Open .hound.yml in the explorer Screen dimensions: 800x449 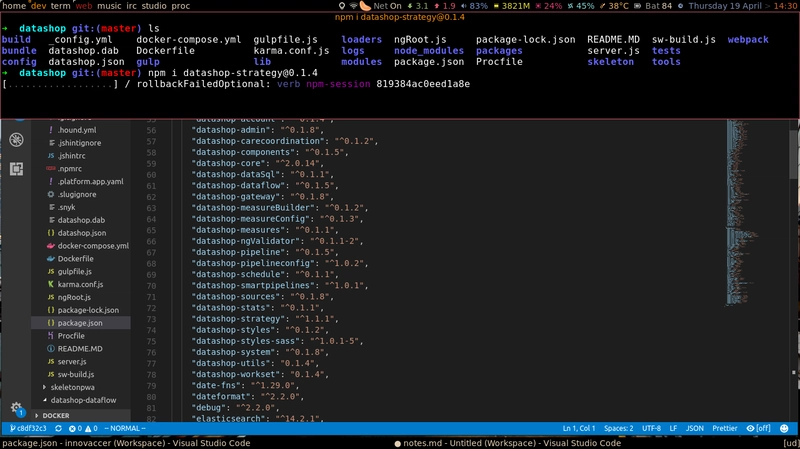coord(77,130)
